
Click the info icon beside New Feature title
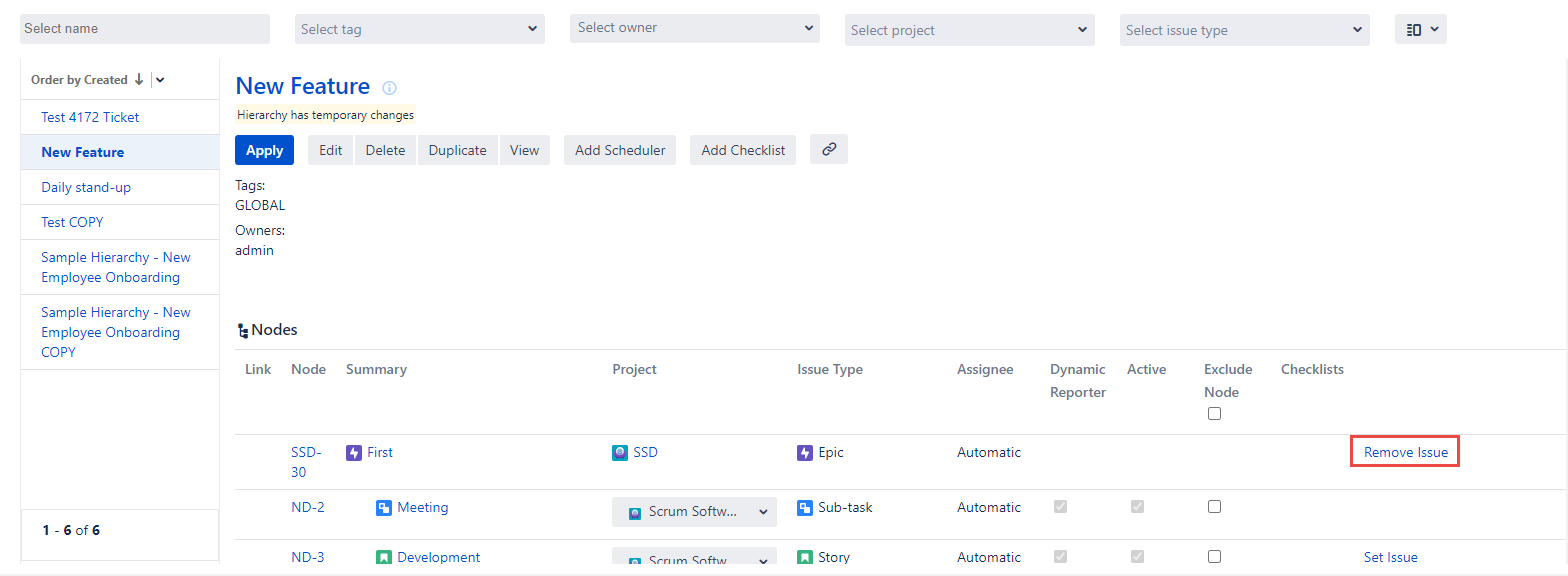pos(390,88)
